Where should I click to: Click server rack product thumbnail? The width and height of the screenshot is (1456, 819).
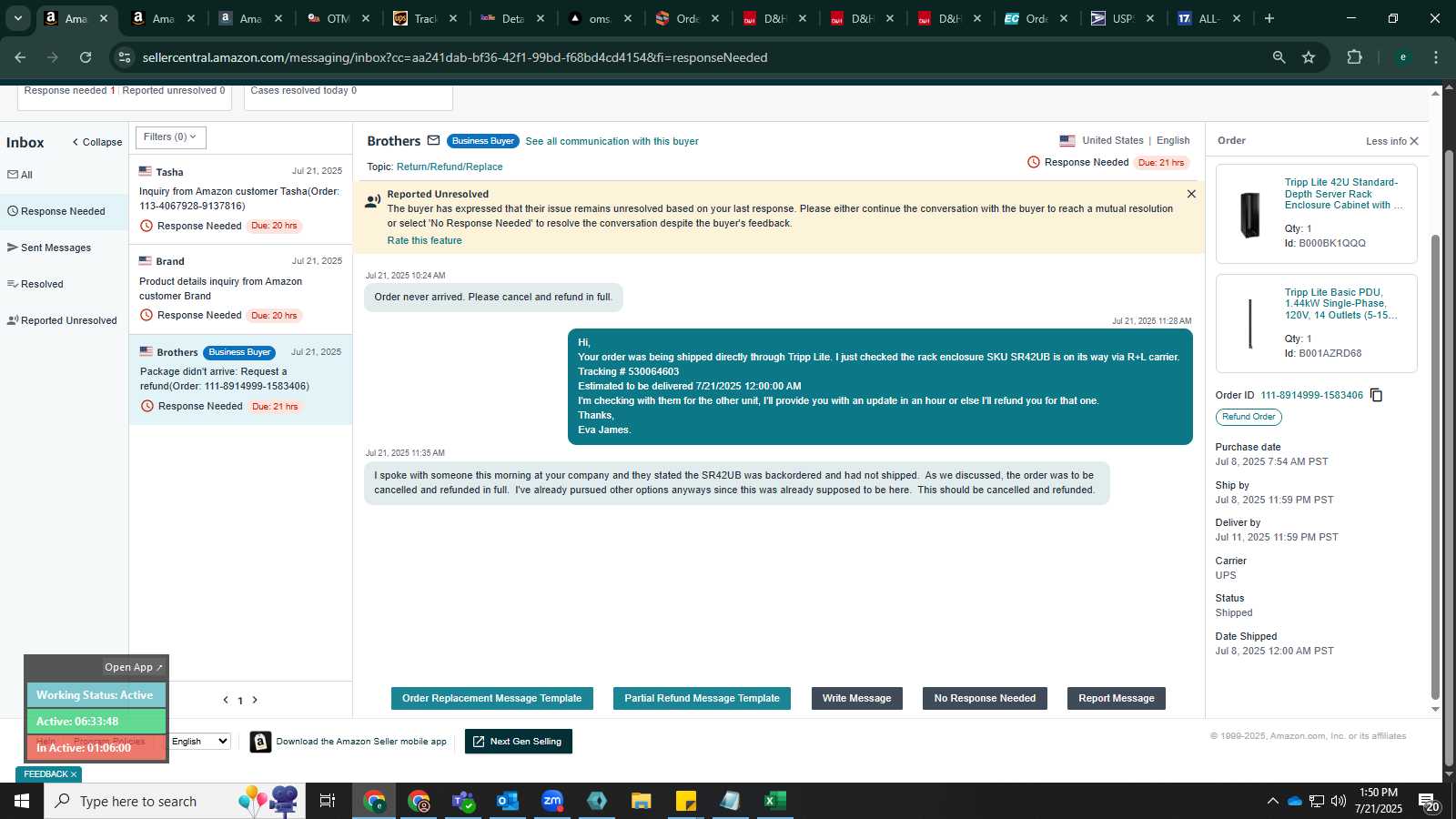pos(1250,215)
